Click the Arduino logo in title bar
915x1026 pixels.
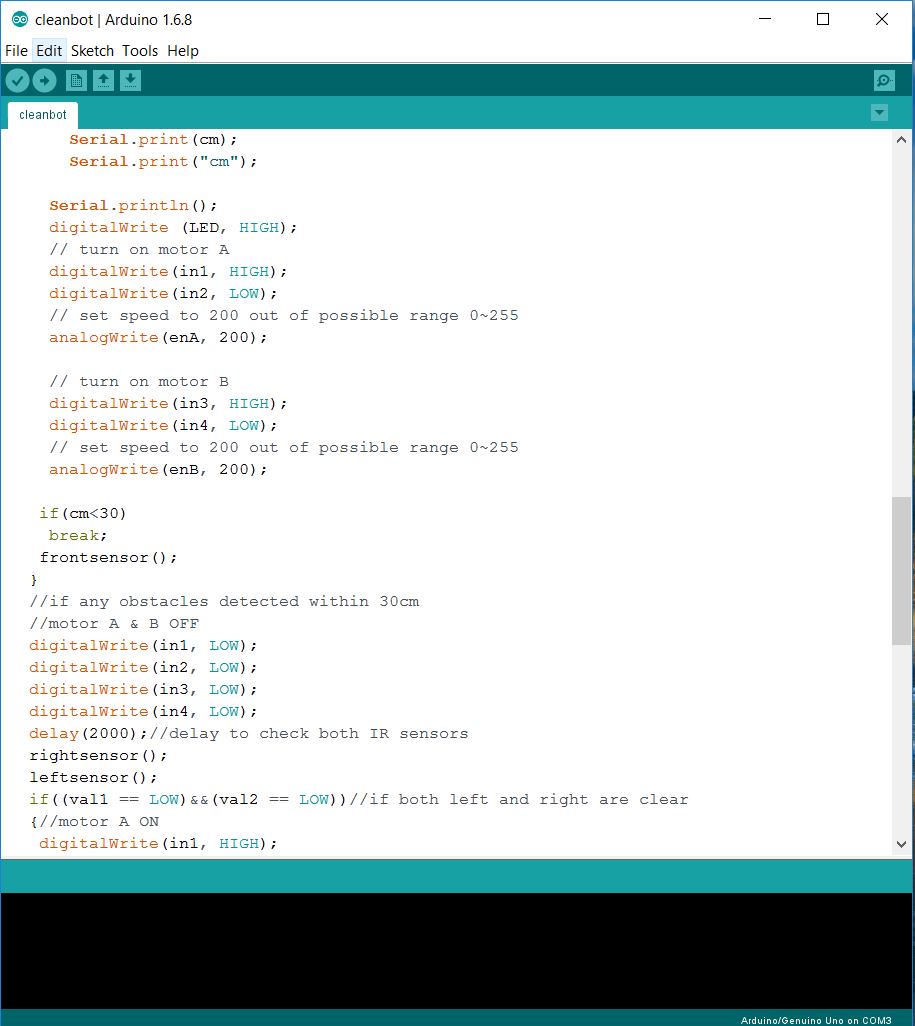[x=20, y=20]
